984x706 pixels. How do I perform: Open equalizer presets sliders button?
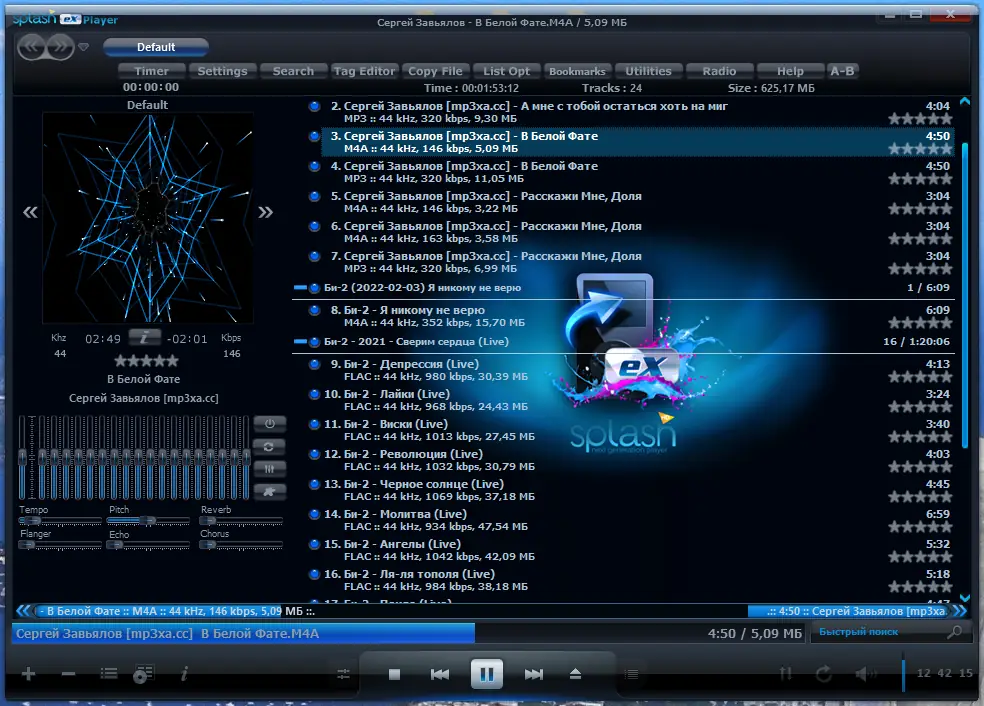[269, 469]
